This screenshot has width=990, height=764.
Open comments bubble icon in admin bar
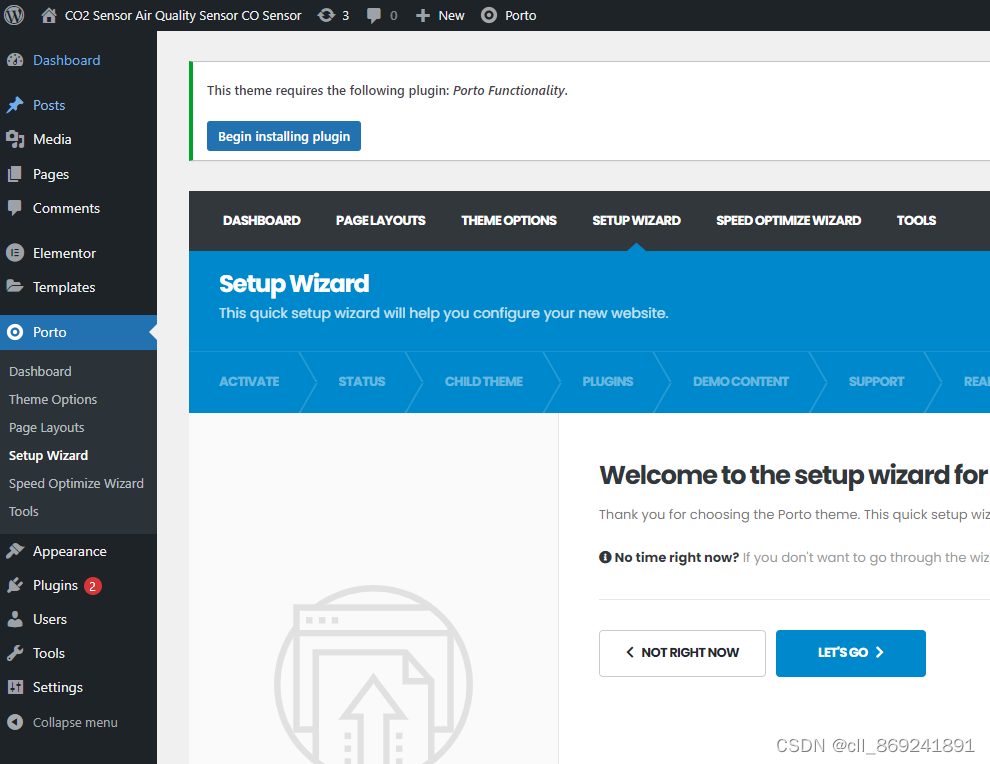(374, 16)
